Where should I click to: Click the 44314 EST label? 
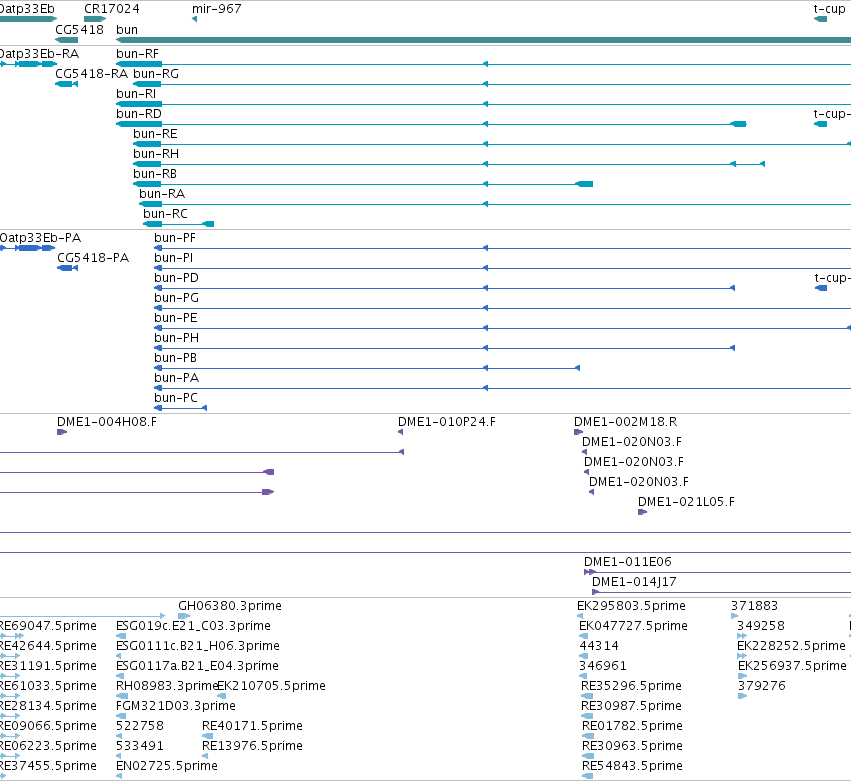tap(599, 646)
